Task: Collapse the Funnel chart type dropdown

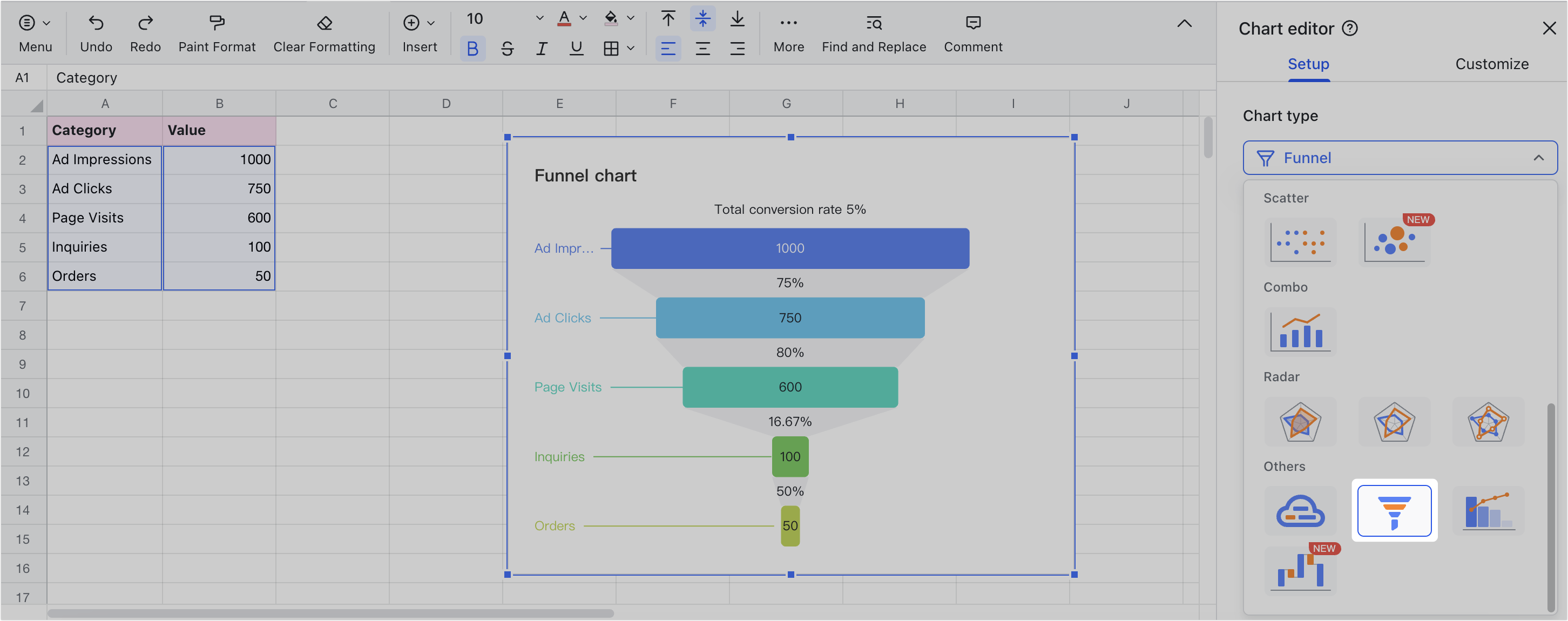Action: (1539, 158)
